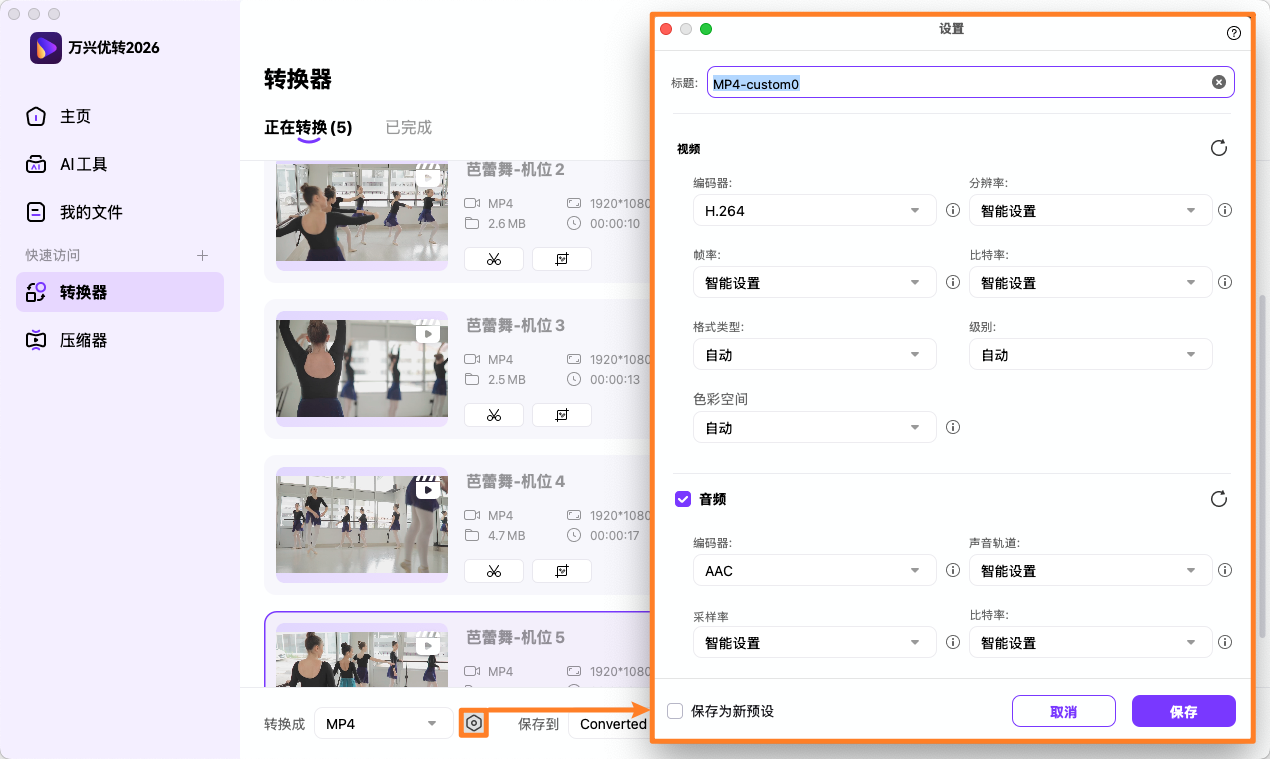
Task: Dismiss the dialog with 取消
Action: coord(1063,711)
